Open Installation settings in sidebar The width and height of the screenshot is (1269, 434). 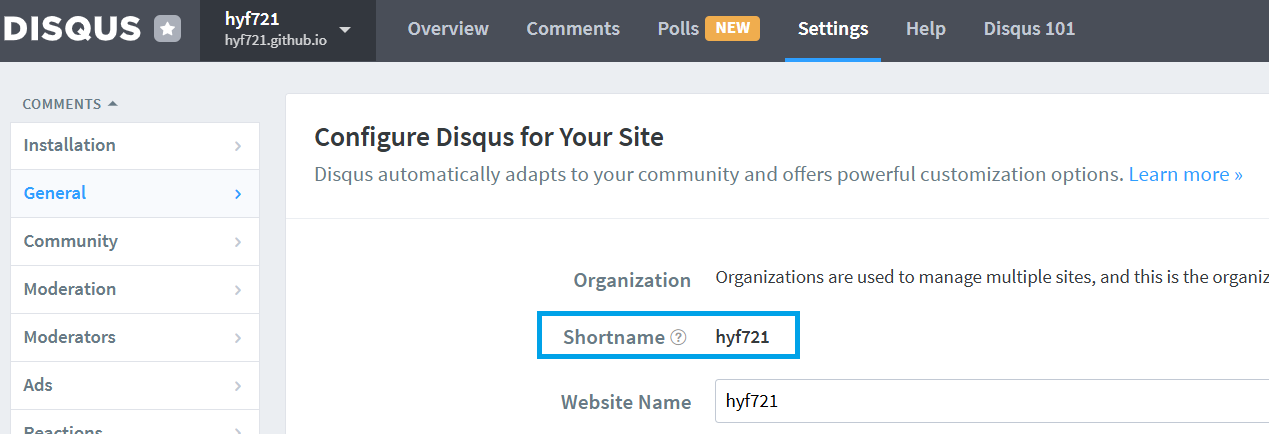135,146
